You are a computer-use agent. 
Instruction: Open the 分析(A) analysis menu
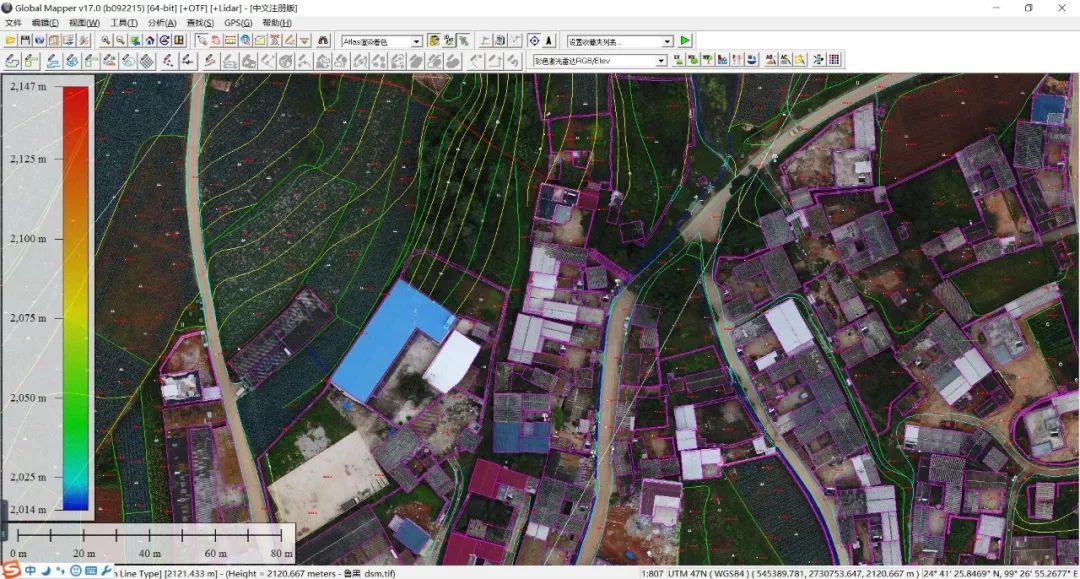click(161, 22)
